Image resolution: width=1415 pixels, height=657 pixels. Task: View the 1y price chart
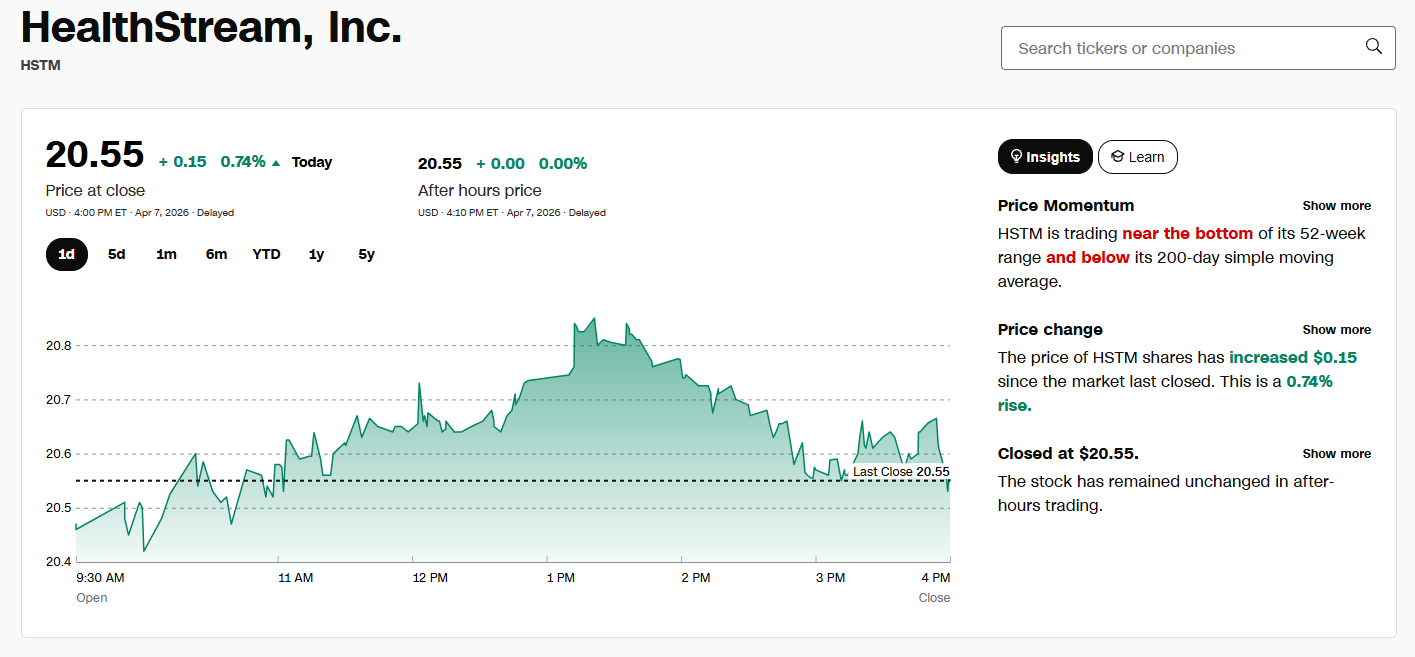pos(316,254)
